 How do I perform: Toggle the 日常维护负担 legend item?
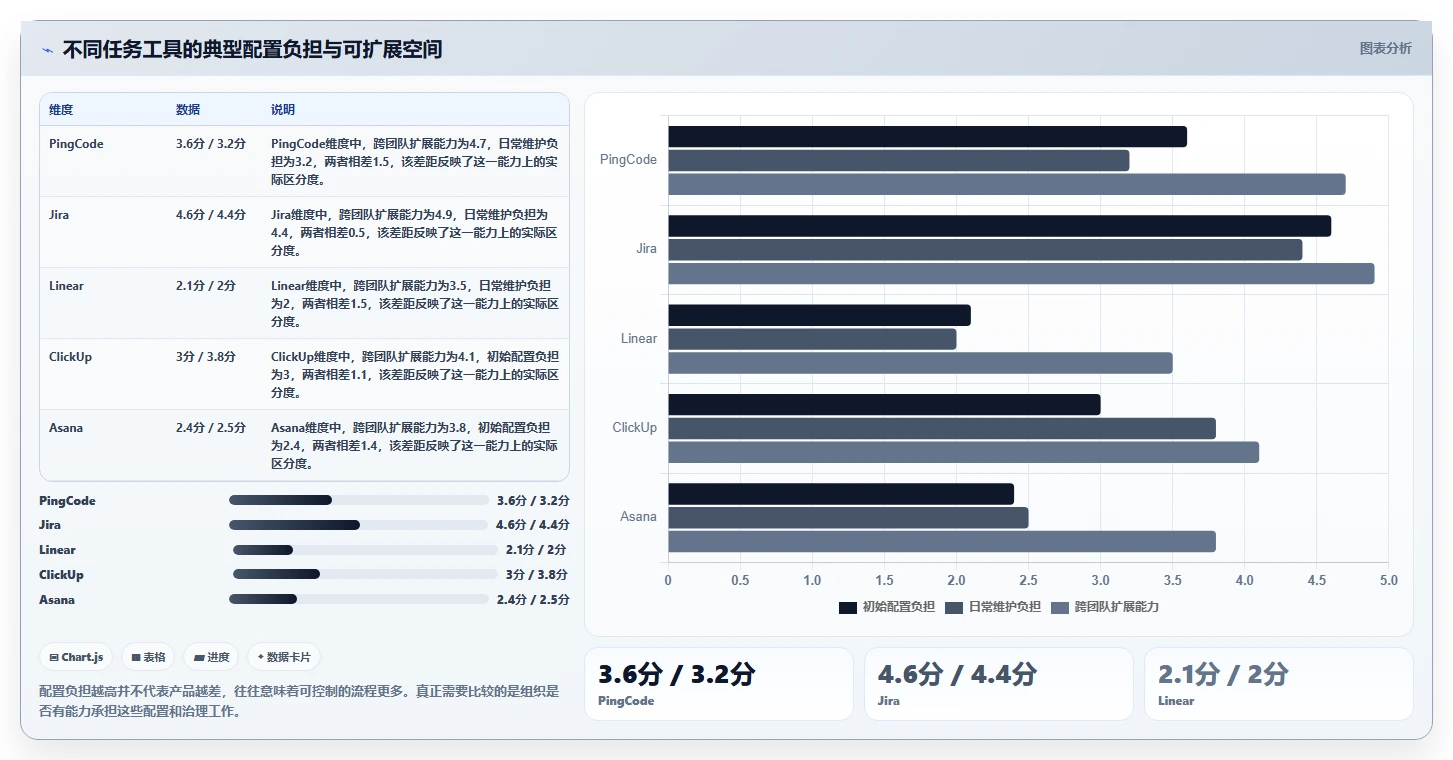point(992,607)
